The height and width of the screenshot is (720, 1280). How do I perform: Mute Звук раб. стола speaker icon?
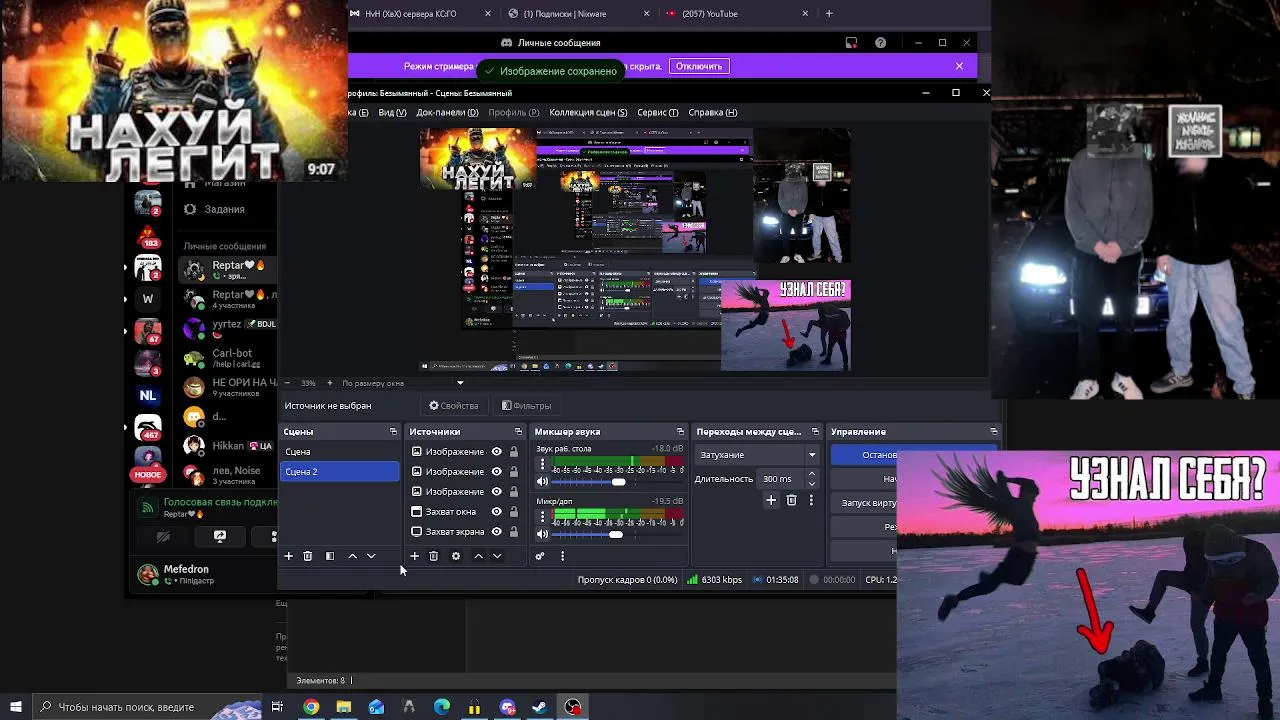pos(542,482)
